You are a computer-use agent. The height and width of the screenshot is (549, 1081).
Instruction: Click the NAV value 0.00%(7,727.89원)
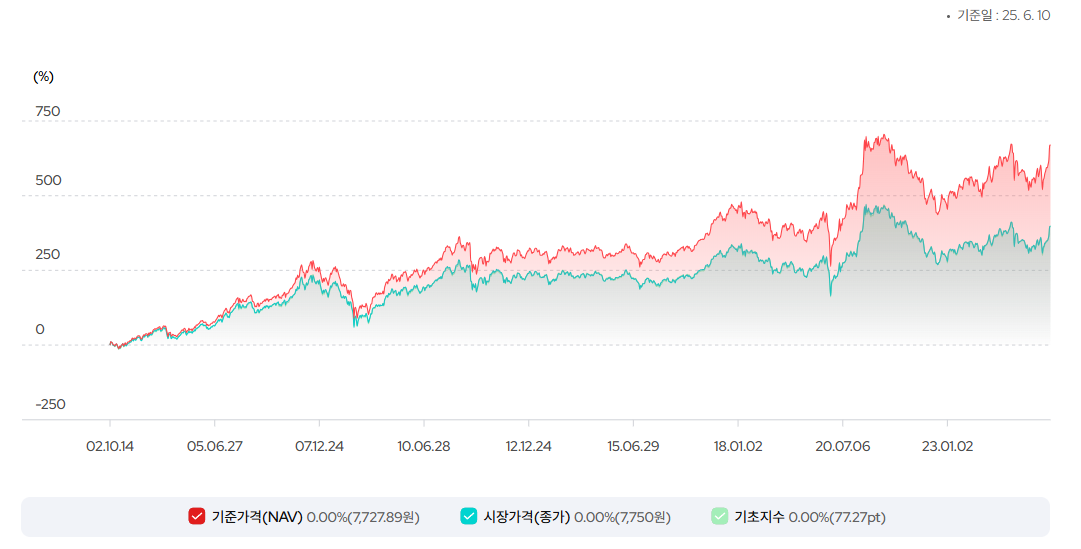[363, 517]
